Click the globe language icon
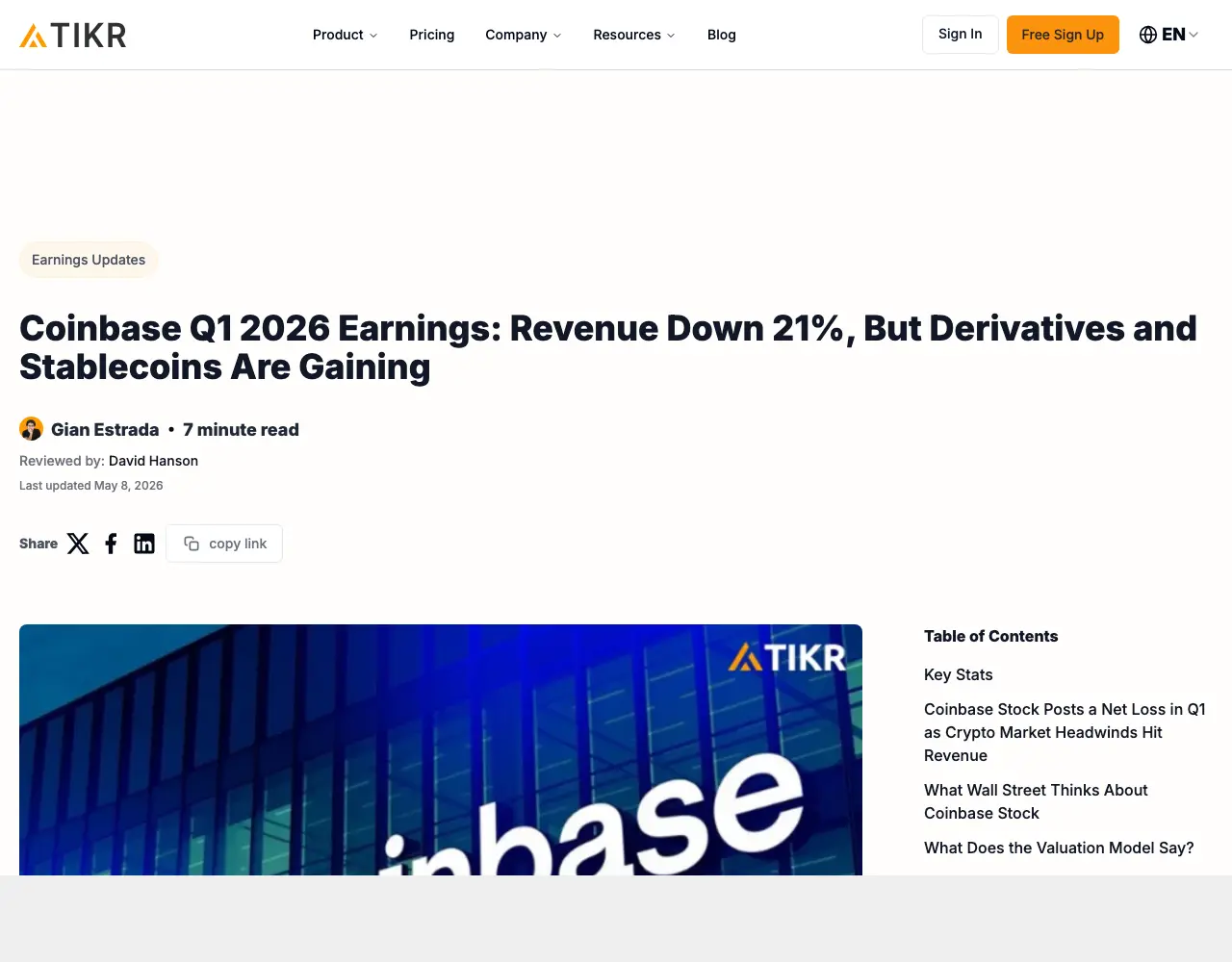The image size is (1232, 962). click(1148, 35)
